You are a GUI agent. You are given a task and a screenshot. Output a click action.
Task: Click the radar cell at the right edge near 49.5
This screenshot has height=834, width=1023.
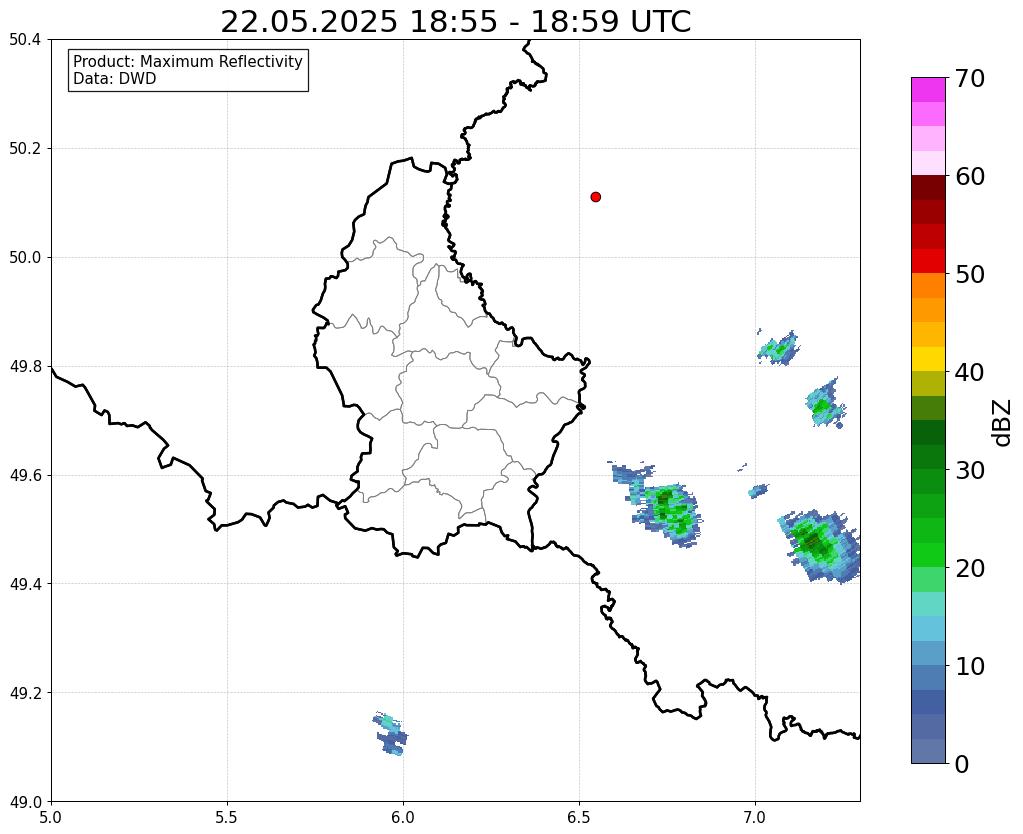point(819,546)
